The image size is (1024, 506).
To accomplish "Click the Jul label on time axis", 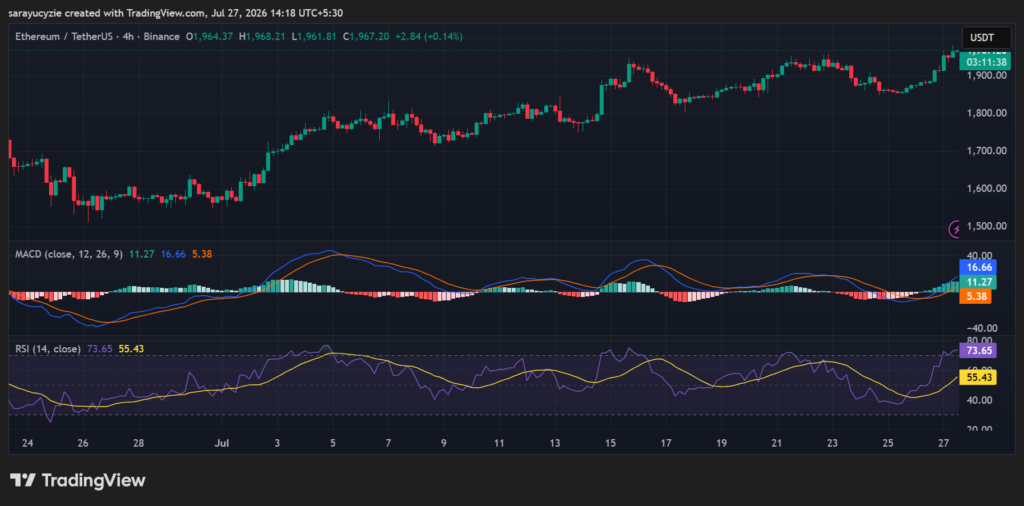I will (x=222, y=443).
